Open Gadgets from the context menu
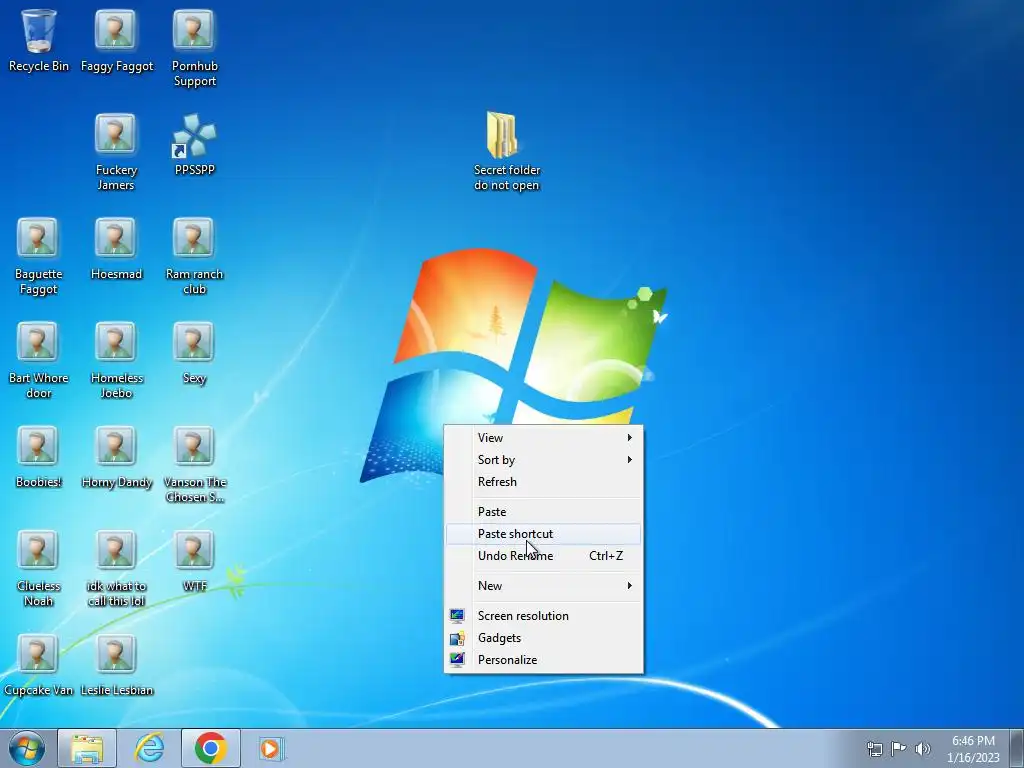 (543, 638)
